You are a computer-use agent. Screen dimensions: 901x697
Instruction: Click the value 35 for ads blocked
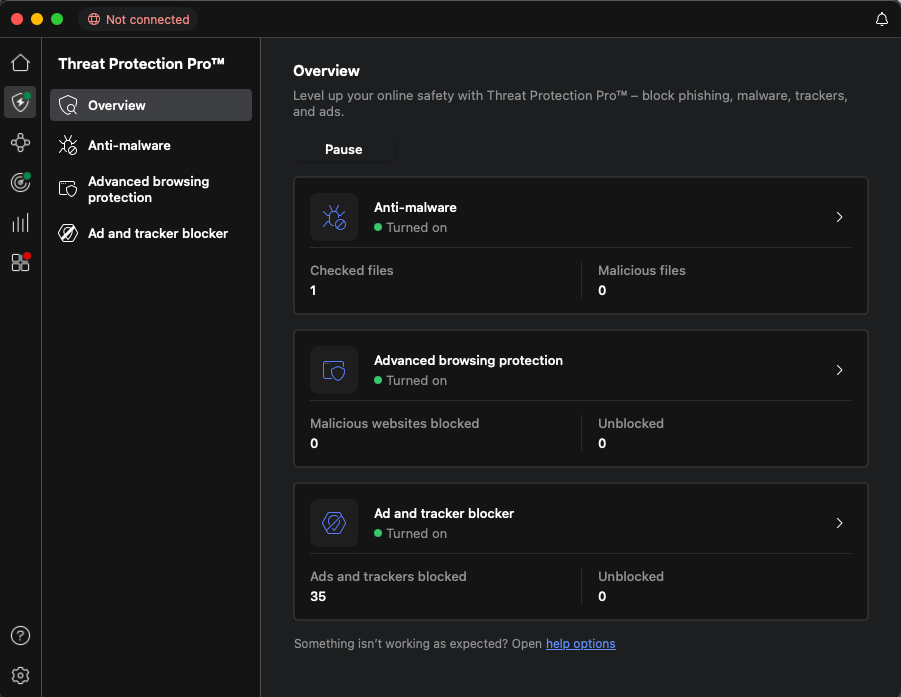(x=318, y=596)
